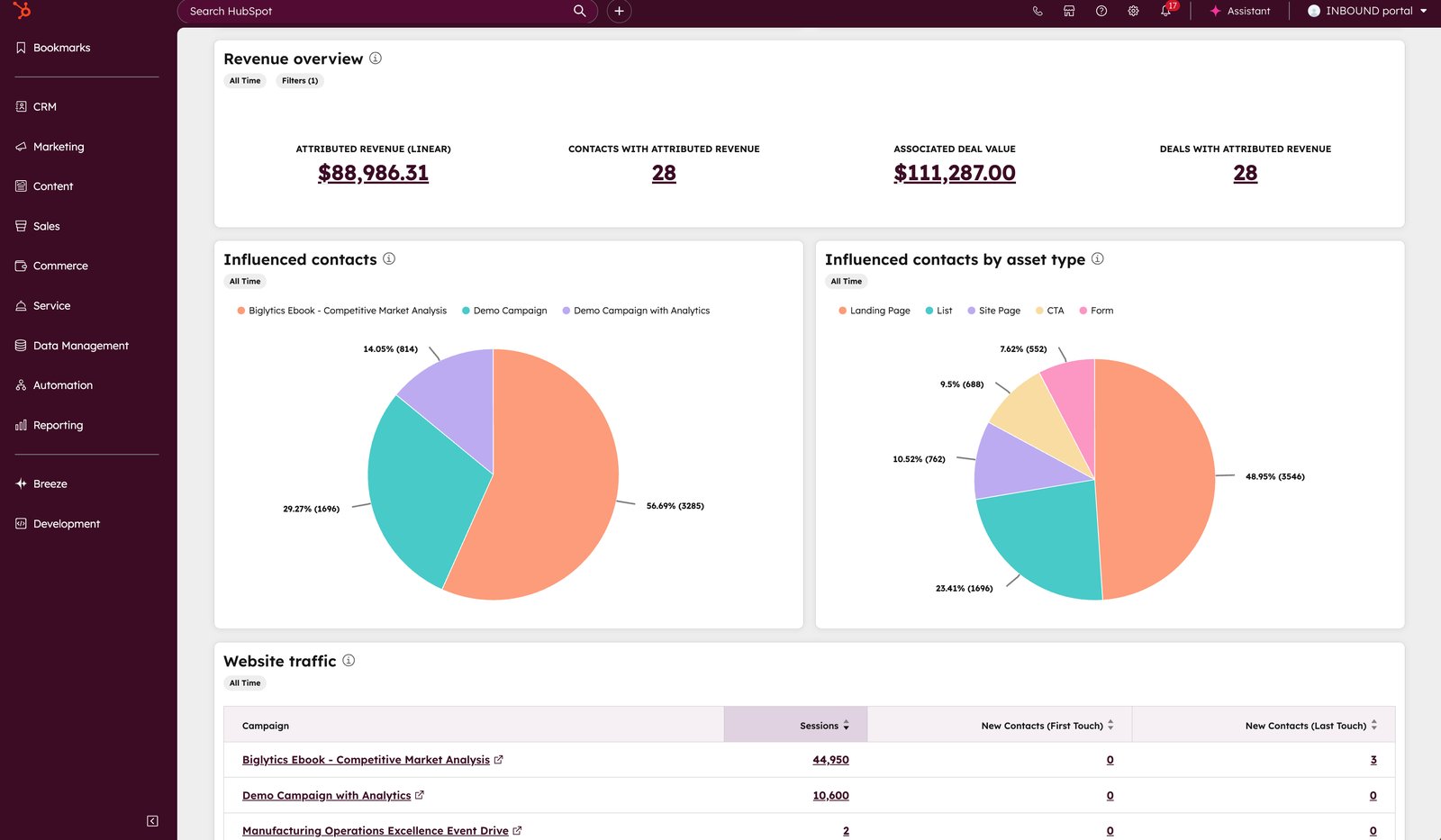Image resolution: width=1441 pixels, height=840 pixels.
Task: Toggle CTA legend item
Action: 1050,311
